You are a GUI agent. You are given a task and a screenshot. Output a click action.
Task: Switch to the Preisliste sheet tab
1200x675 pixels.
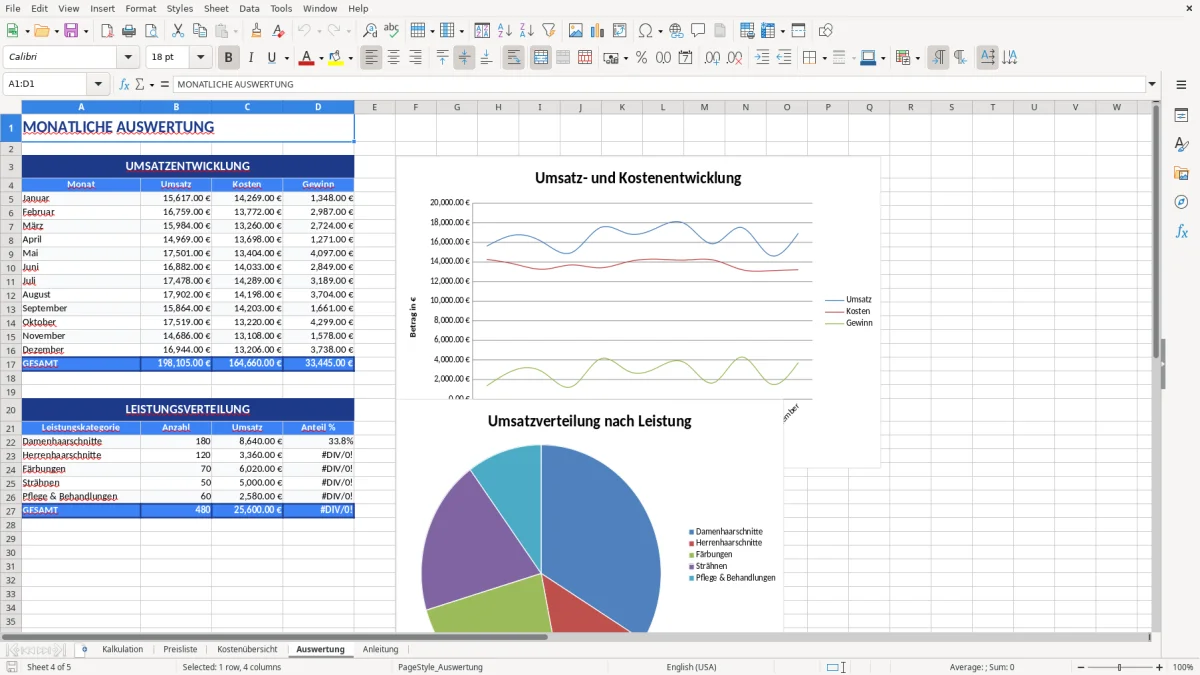tap(180, 648)
